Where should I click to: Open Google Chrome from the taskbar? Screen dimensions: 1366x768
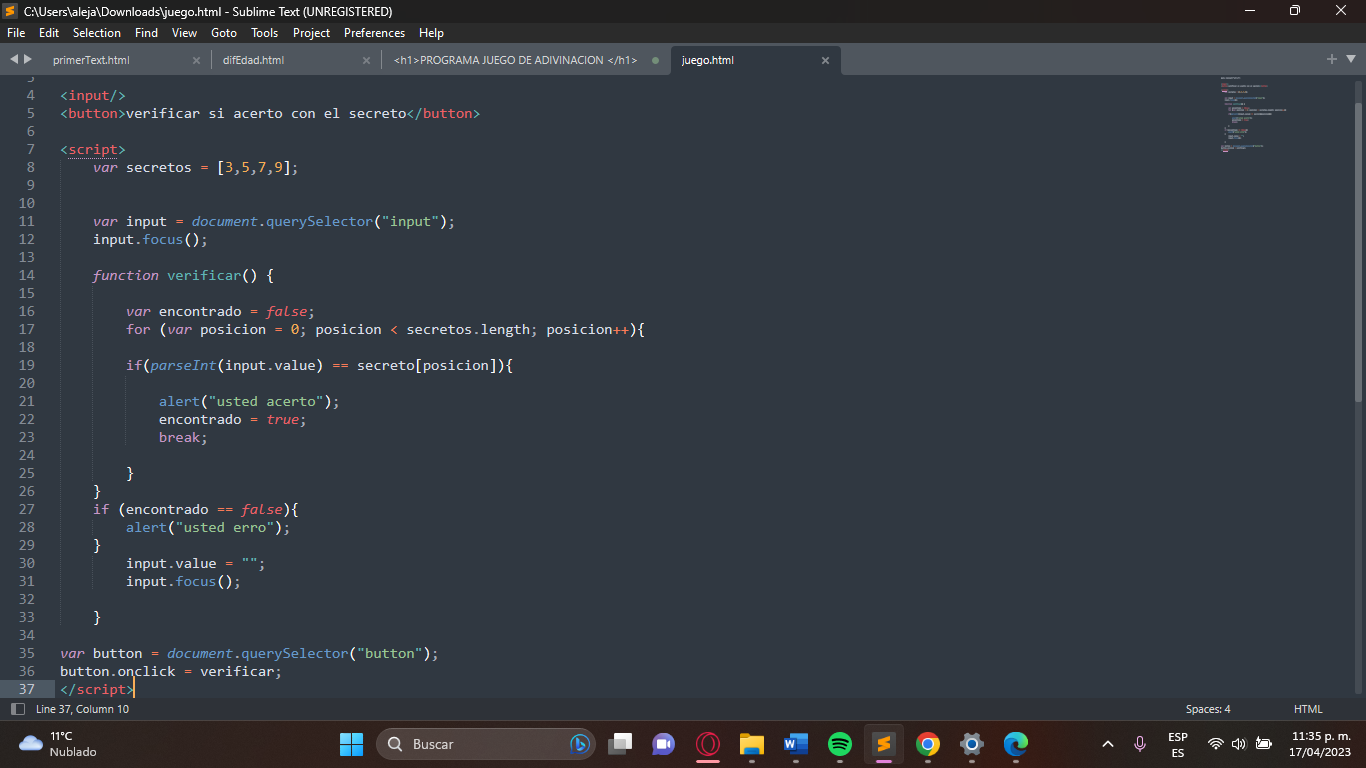click(x=928, y=744)
